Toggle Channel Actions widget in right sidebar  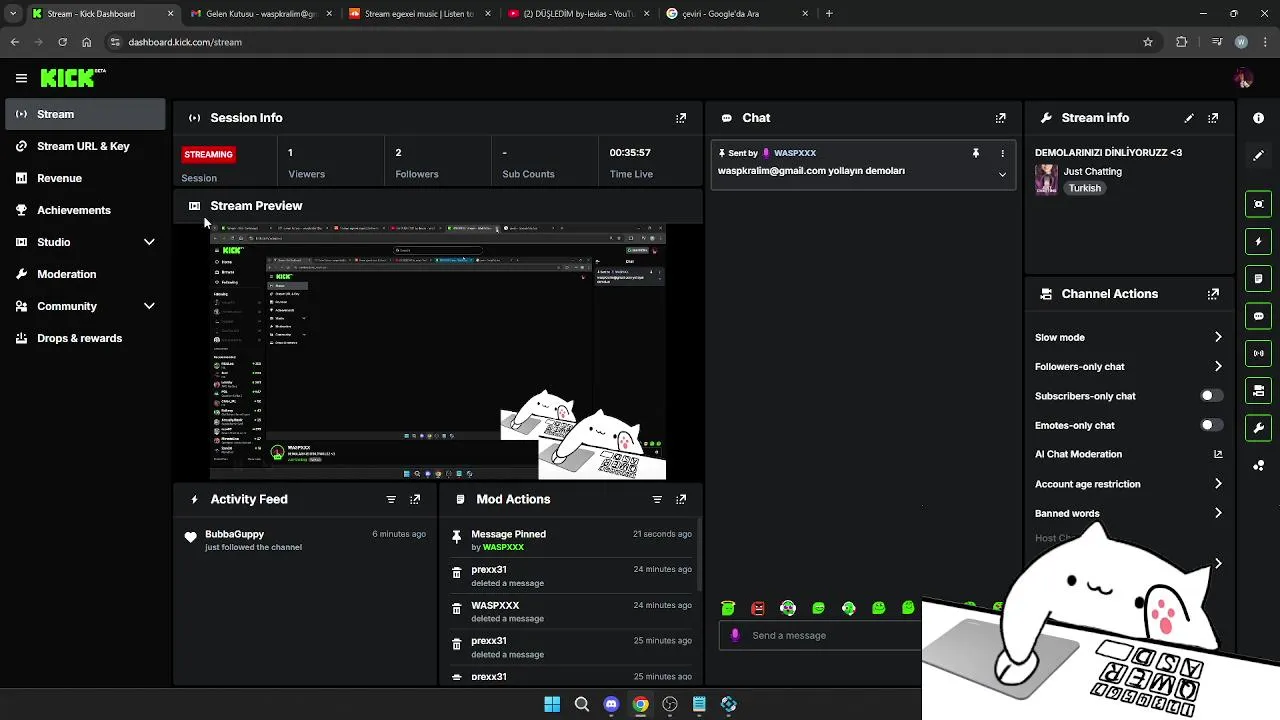[1258, 390]
